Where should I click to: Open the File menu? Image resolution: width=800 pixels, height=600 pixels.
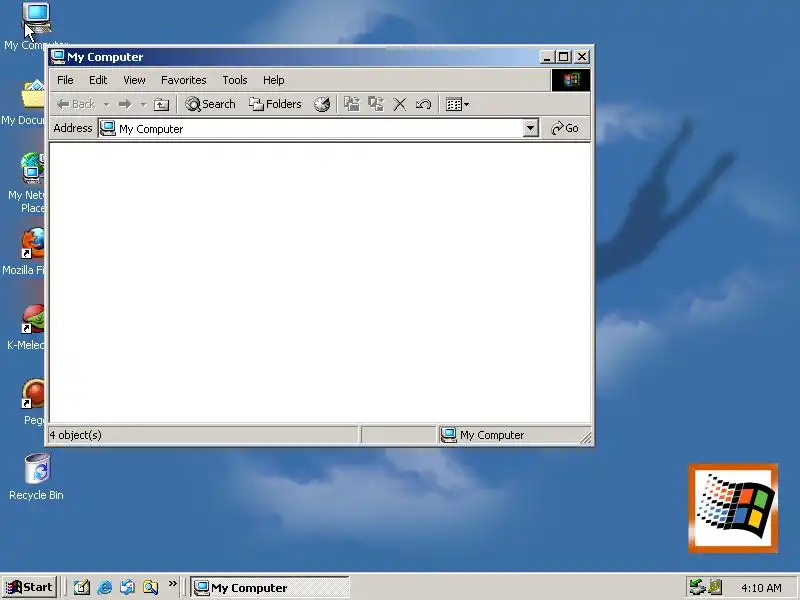[x=65, y=80]
